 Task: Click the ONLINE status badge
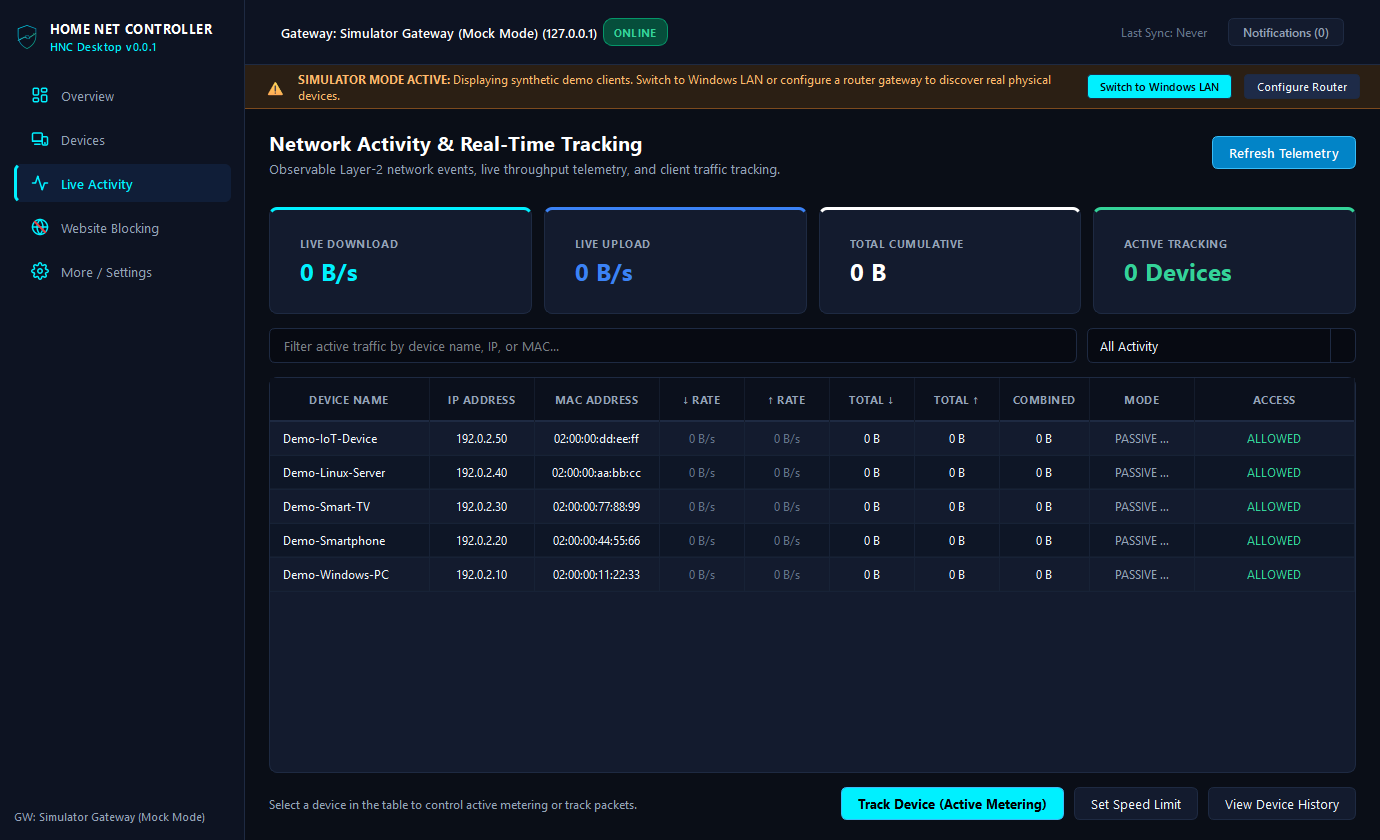coord(635,33)
